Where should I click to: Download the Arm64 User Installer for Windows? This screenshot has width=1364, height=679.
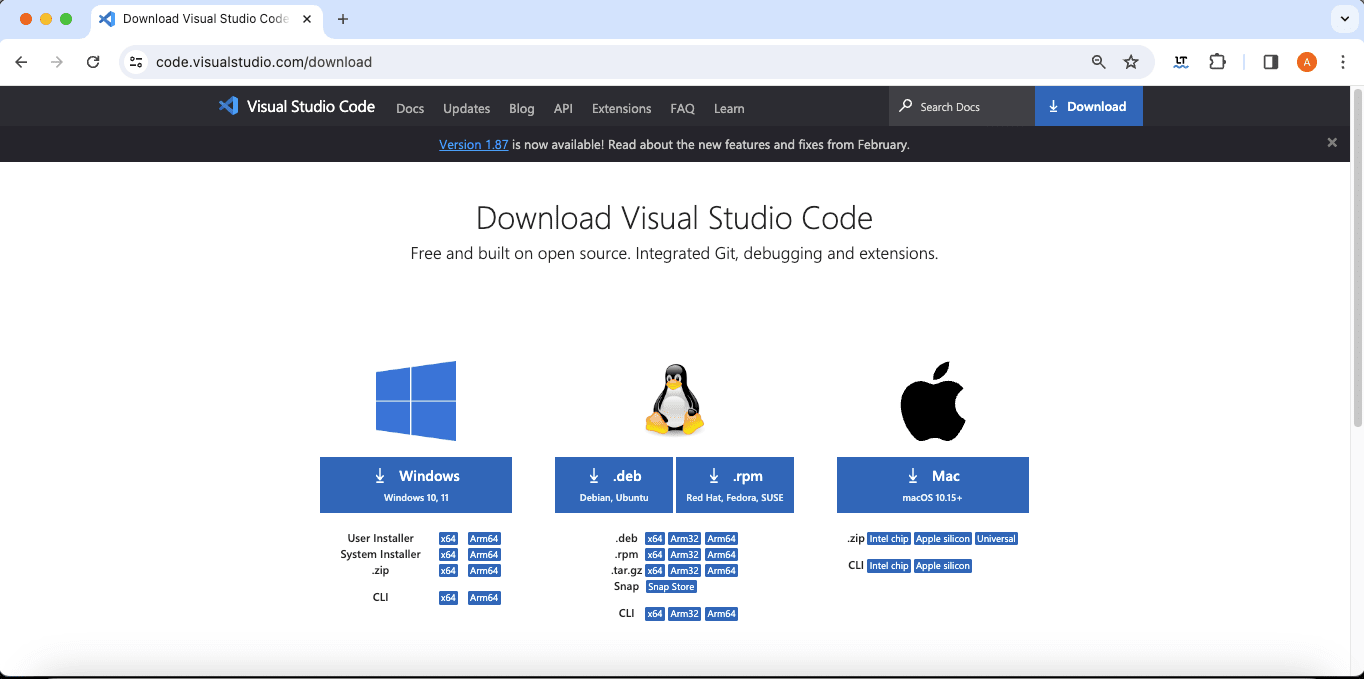[483, 538]
